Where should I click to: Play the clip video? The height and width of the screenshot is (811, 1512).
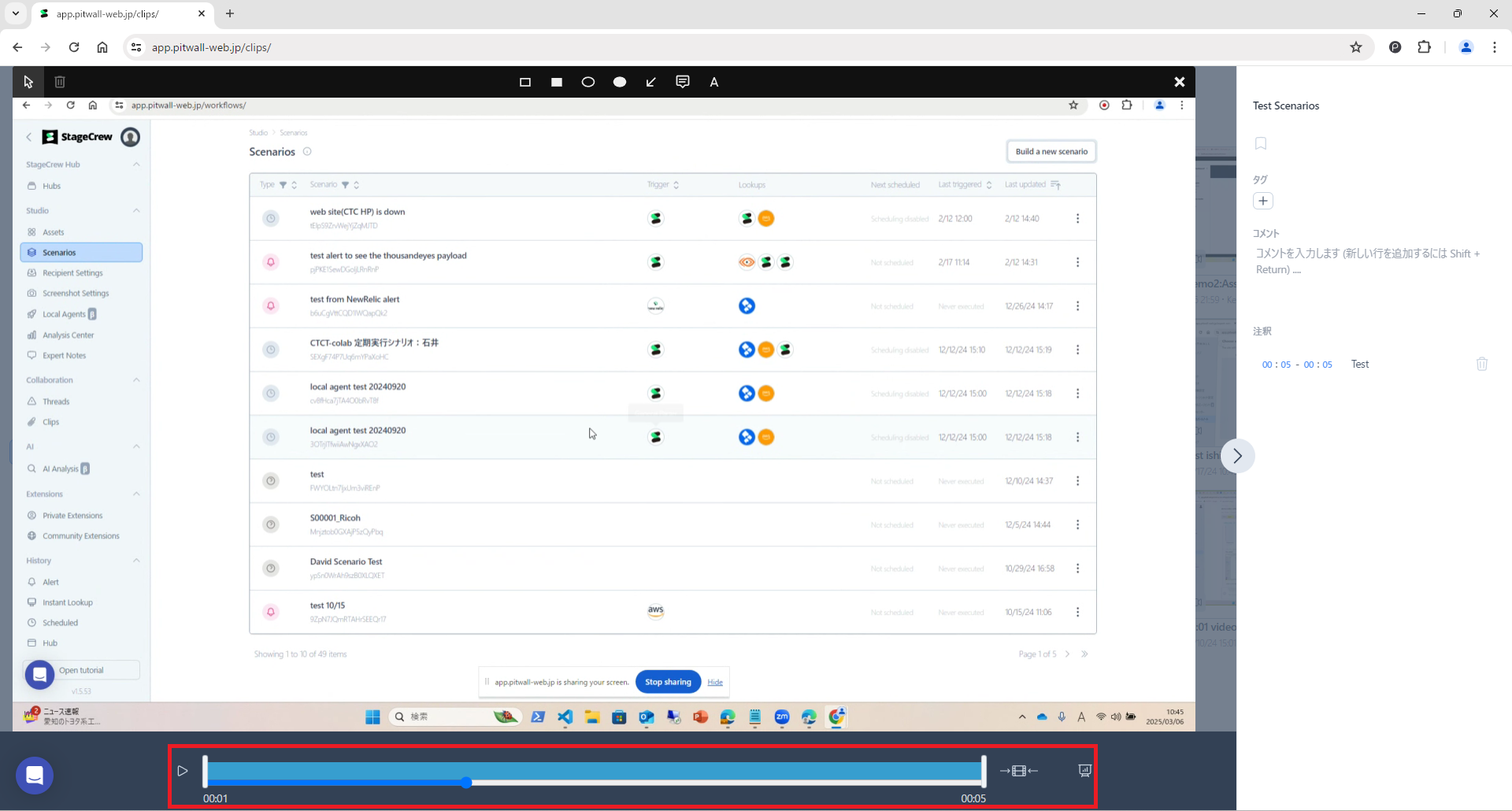click(183, 771)
